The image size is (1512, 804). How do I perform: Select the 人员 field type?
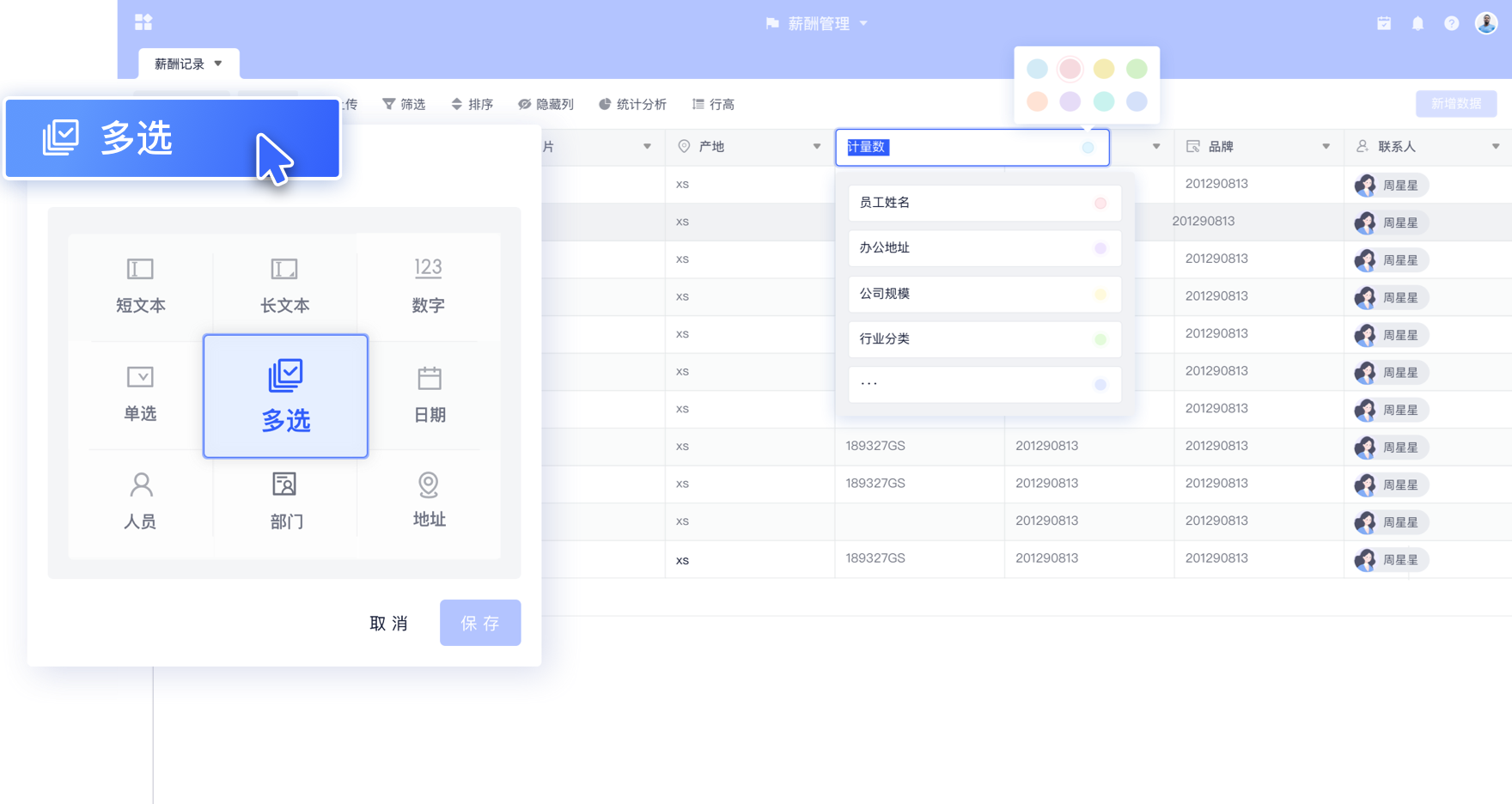click(141, 502)
